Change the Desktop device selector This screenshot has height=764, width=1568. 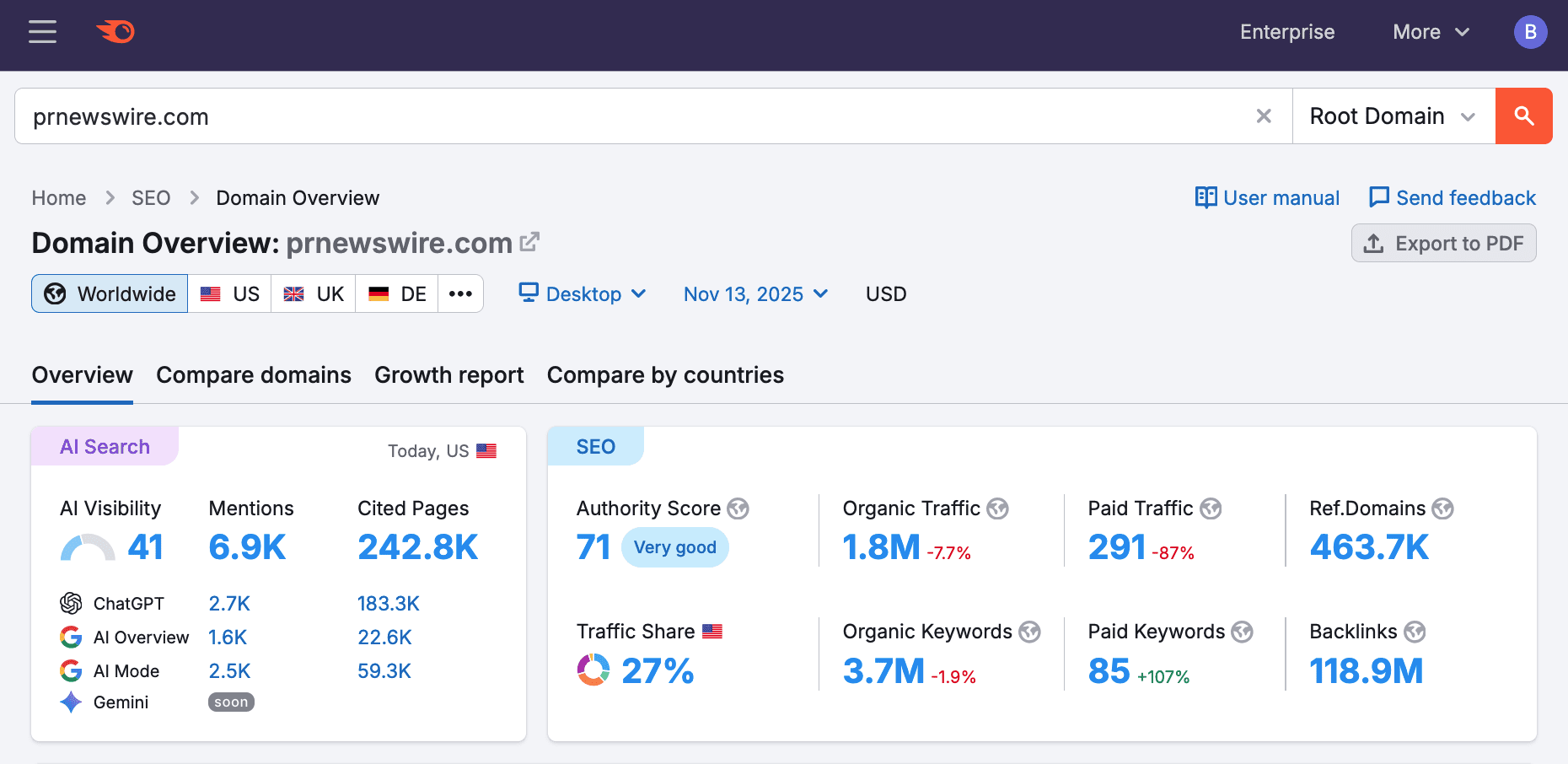coord(583,293)
